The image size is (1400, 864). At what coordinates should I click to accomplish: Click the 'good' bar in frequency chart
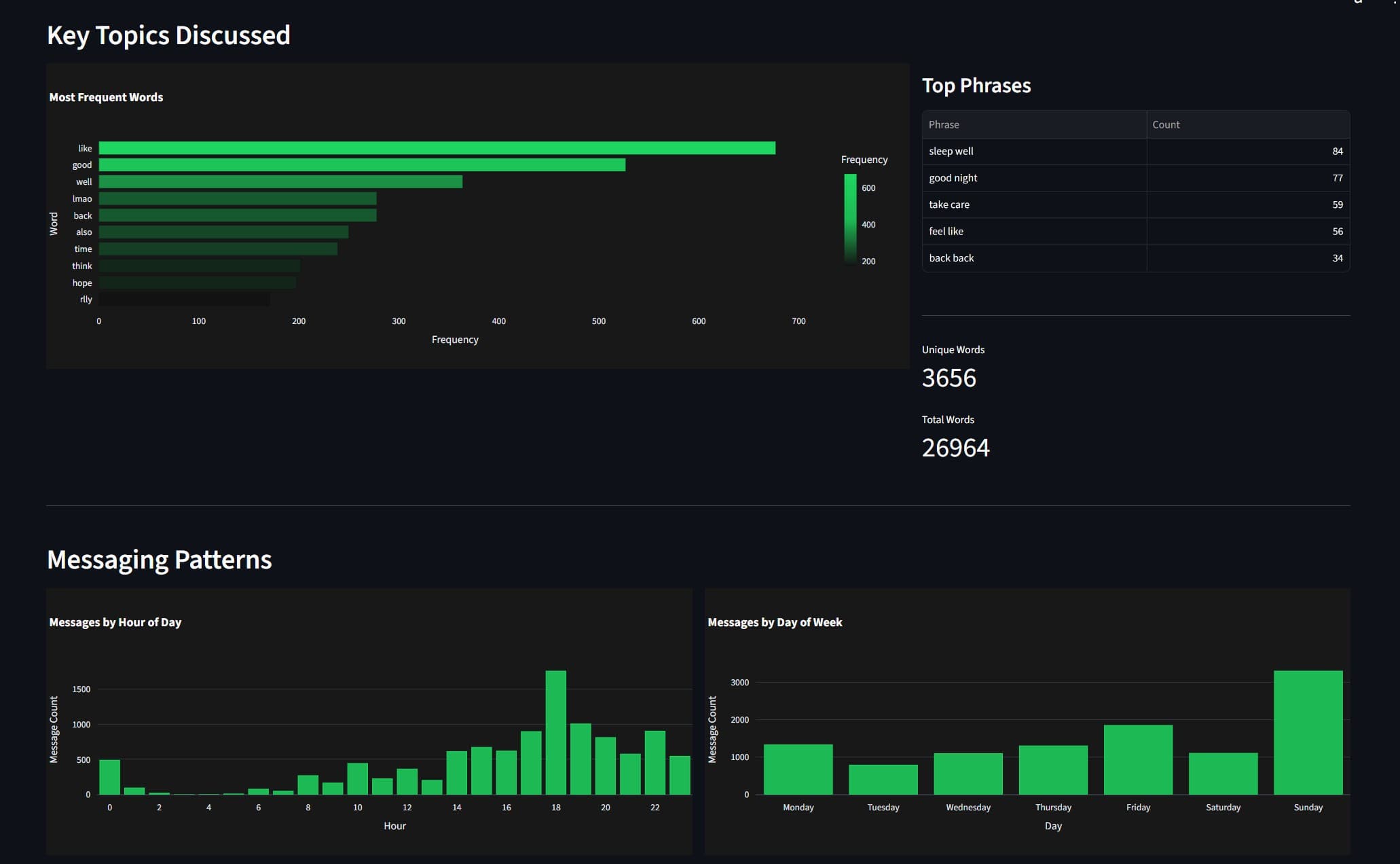(362, 165)
